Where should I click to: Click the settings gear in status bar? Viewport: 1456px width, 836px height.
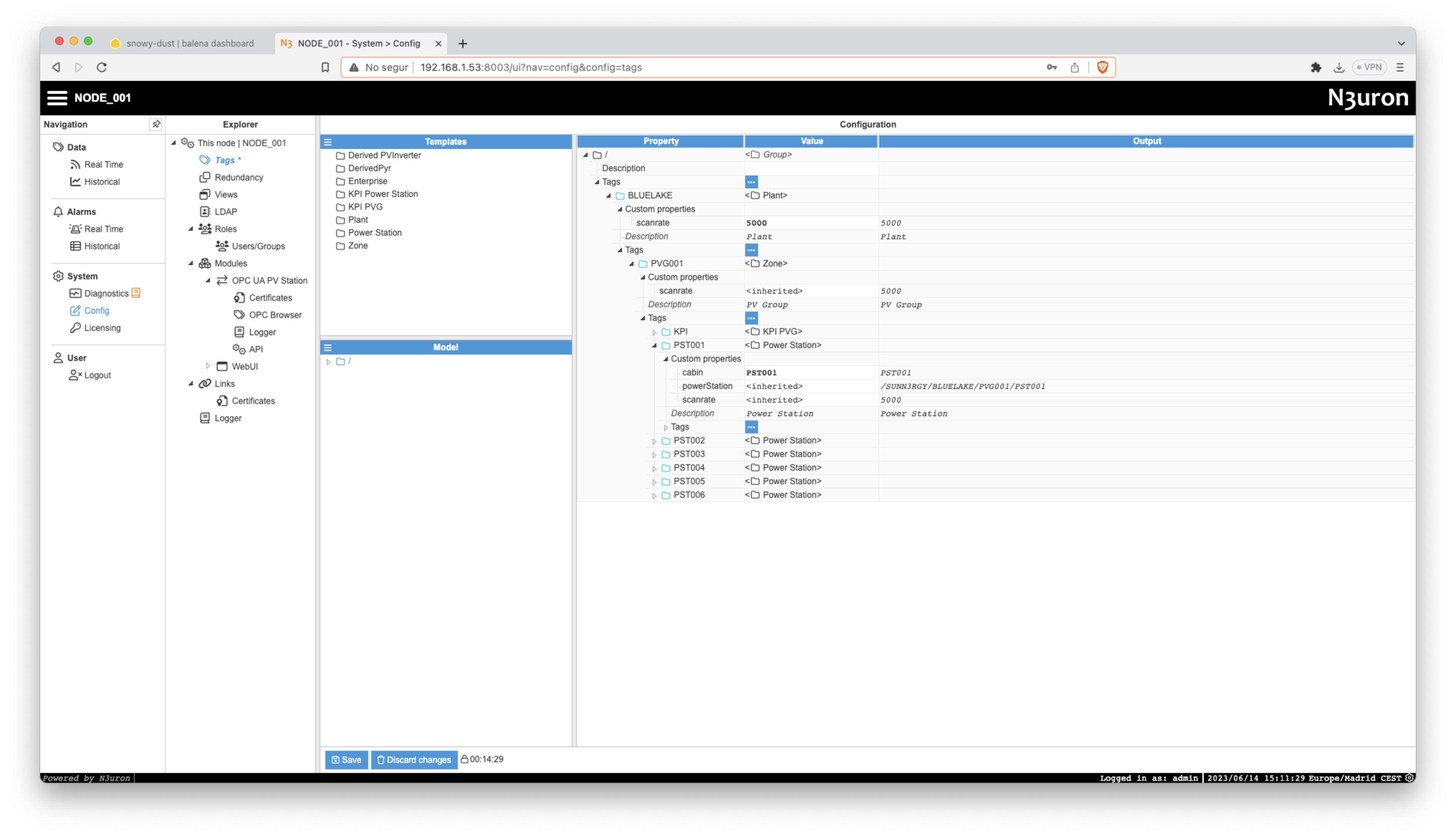1409,778
